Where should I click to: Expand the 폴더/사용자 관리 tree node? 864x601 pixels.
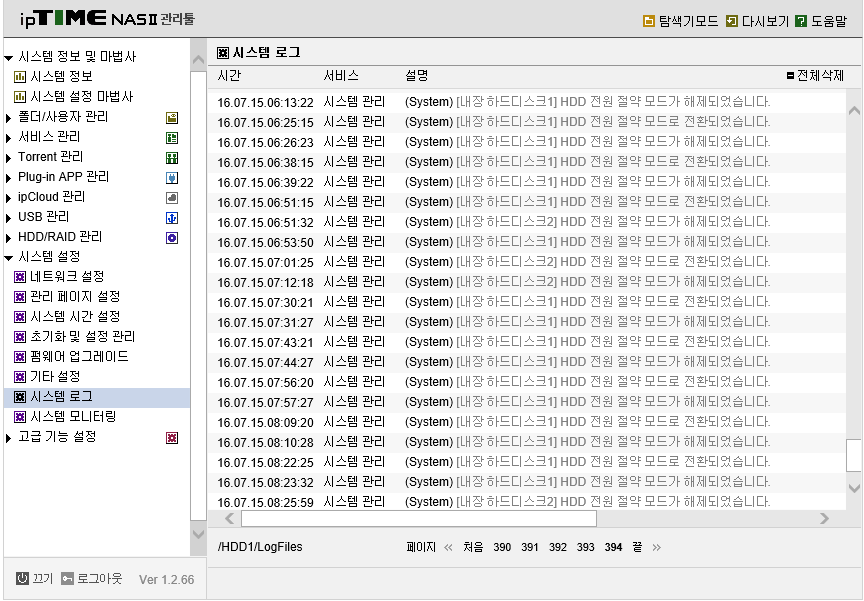pos(8,117)
